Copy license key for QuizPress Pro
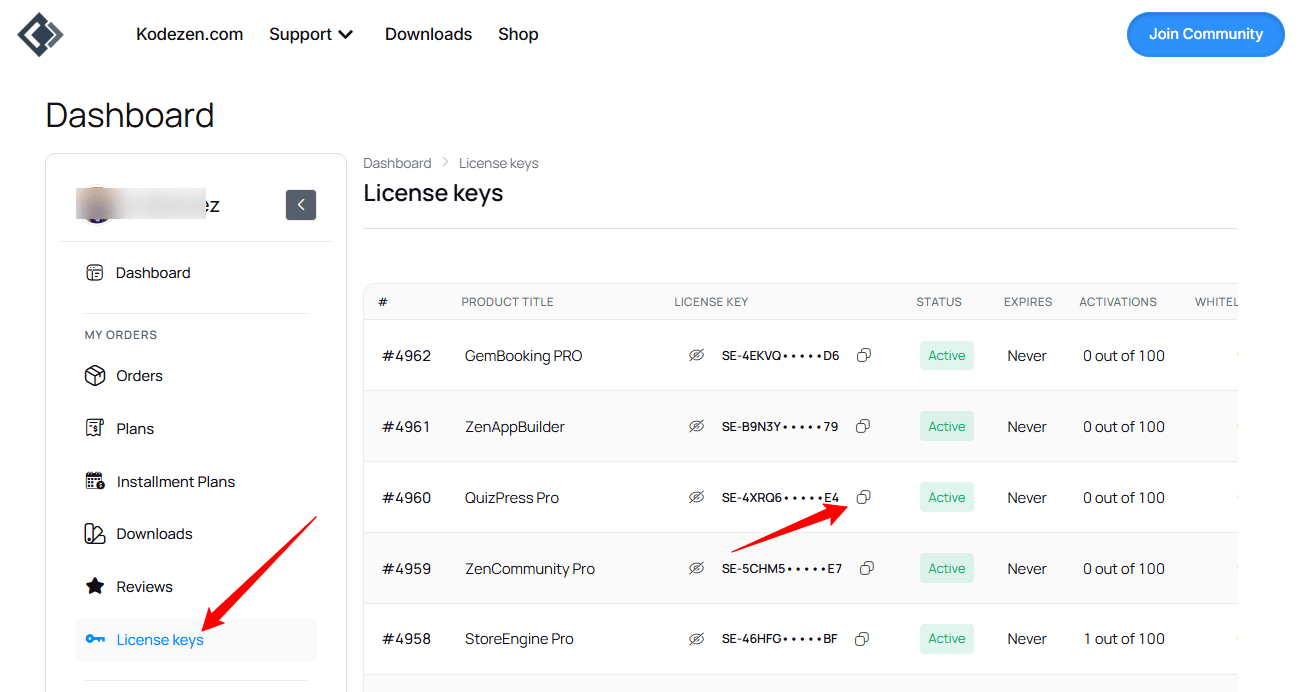Viewport: 1310px width, 692px height. [x=864, y=497]
